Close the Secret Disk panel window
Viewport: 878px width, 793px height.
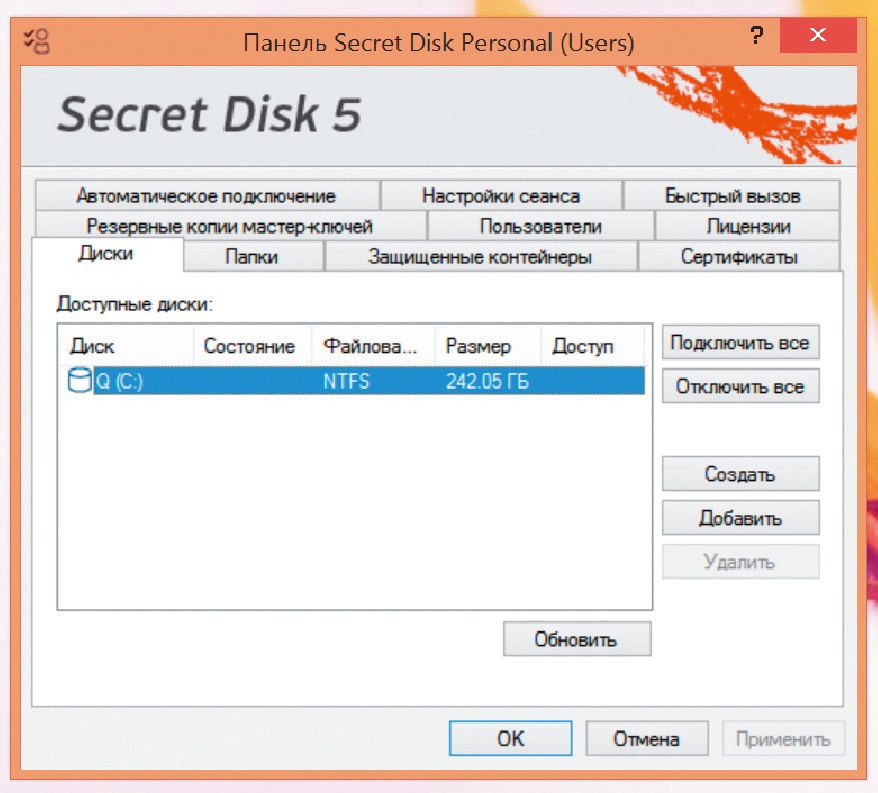(x=818, y=37)
